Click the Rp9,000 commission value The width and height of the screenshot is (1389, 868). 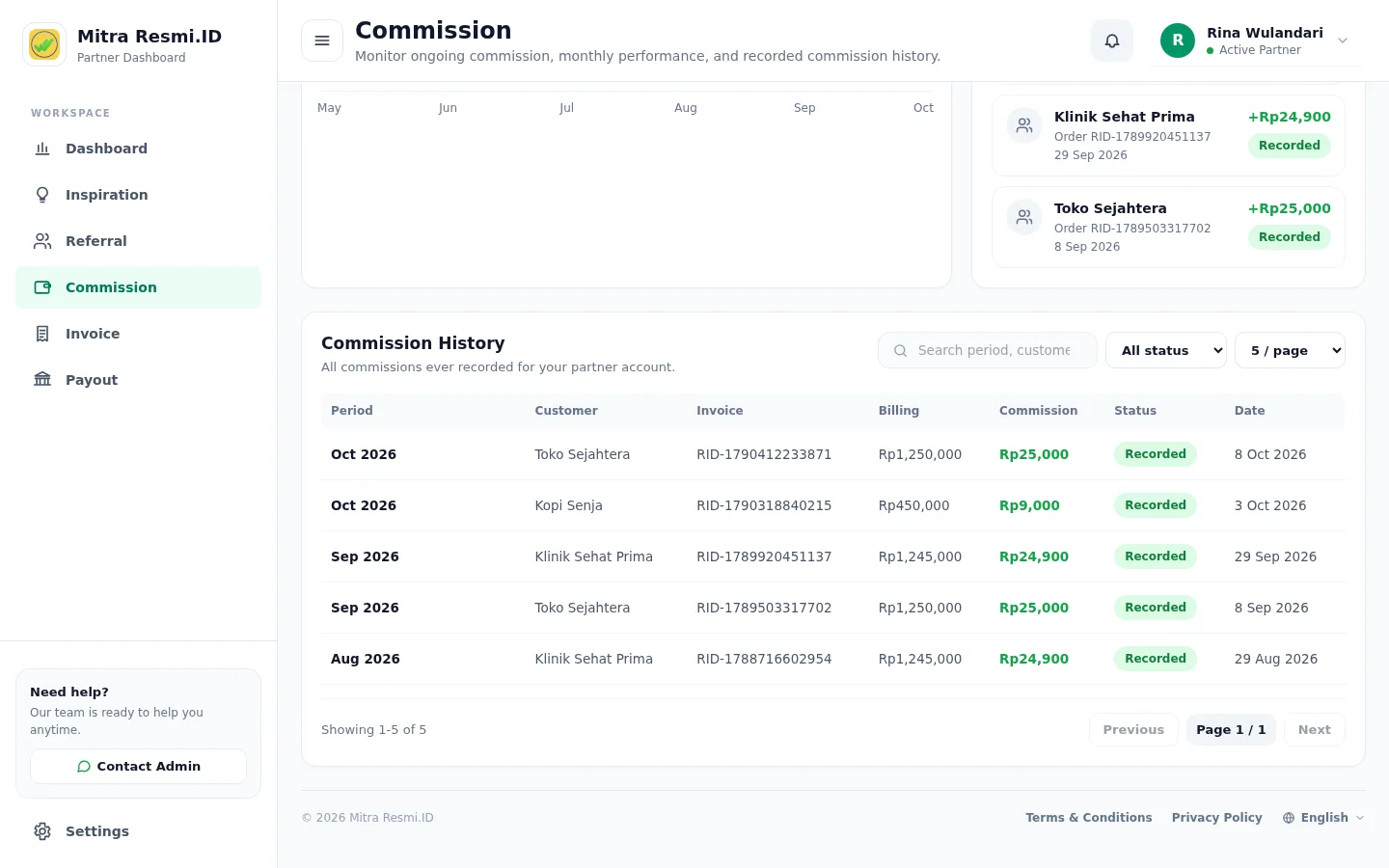[x=1029, y=505]
